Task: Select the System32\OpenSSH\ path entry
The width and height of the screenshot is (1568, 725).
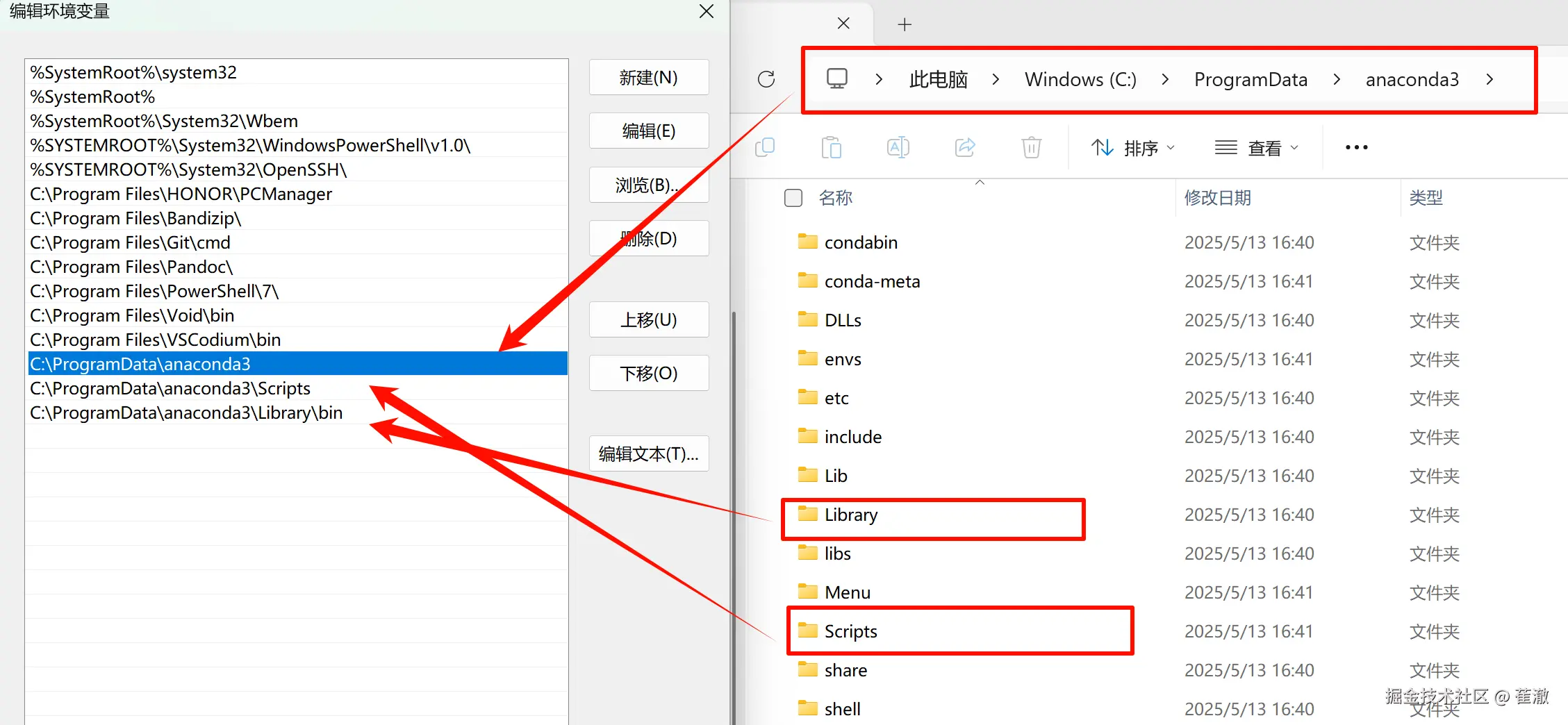Action: (297, 169)
